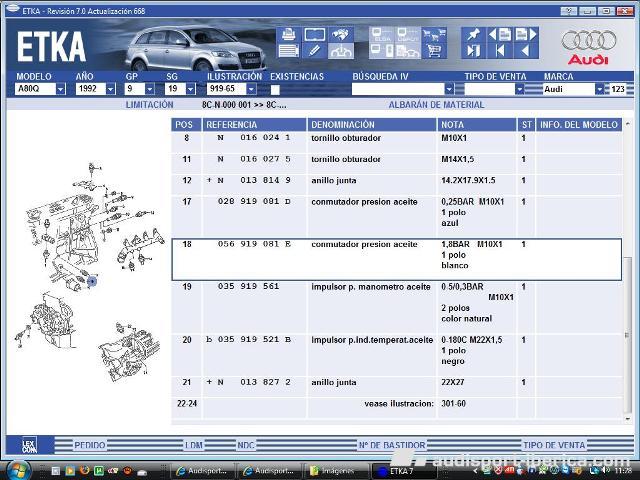Click the NOTA column header
640x480 pixels.
coord(476,124)
